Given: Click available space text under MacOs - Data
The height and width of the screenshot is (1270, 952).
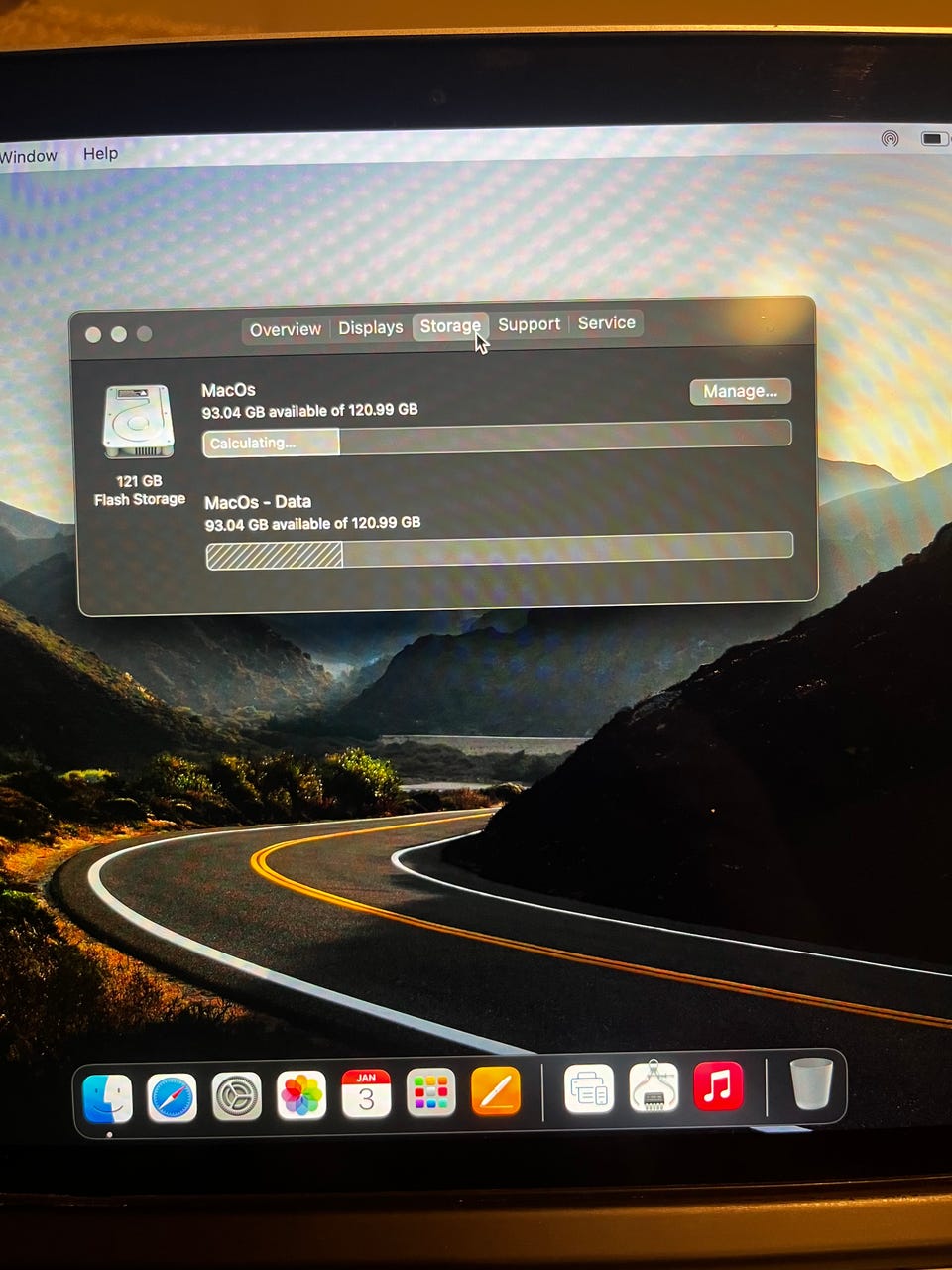Looking at the screenshot, I should tap(312, 523).
